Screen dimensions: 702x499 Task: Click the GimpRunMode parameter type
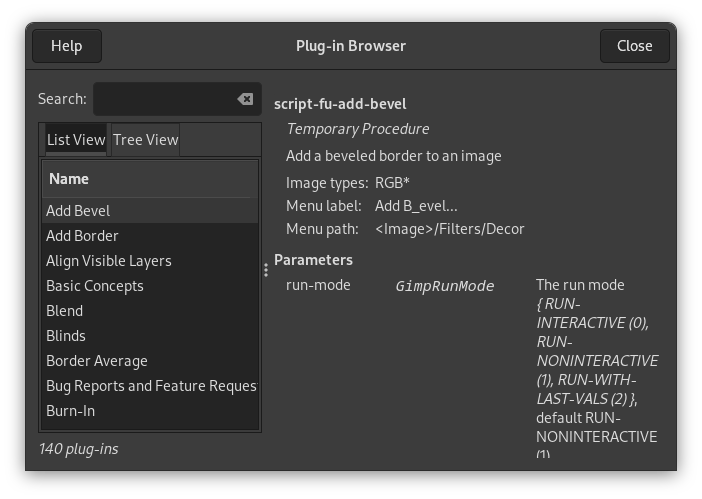point(445,286)
